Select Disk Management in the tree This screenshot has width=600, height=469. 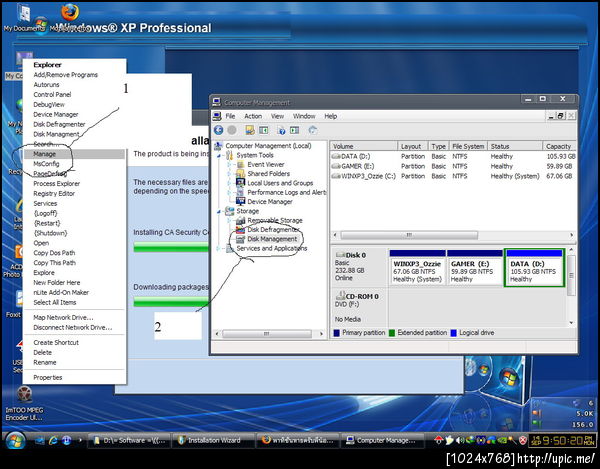point(272,239)
